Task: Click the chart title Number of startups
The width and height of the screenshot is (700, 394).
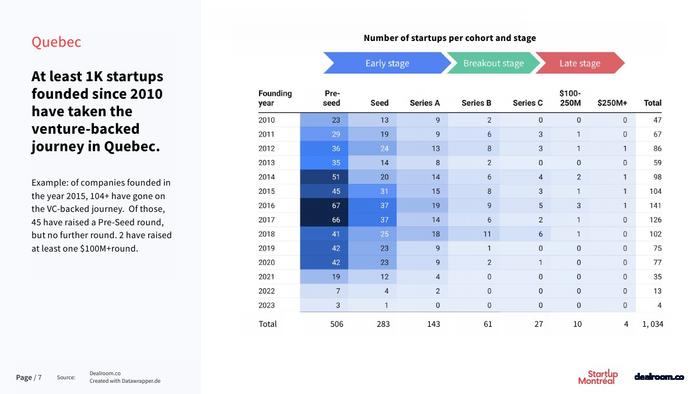Action: [450, 38]
